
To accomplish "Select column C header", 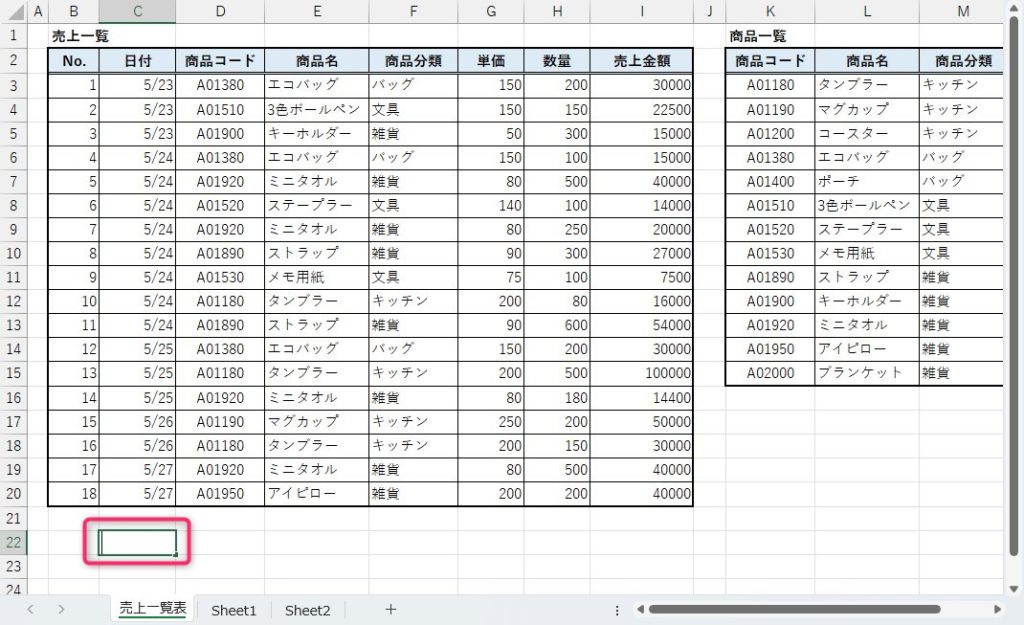I will (137, 12).
